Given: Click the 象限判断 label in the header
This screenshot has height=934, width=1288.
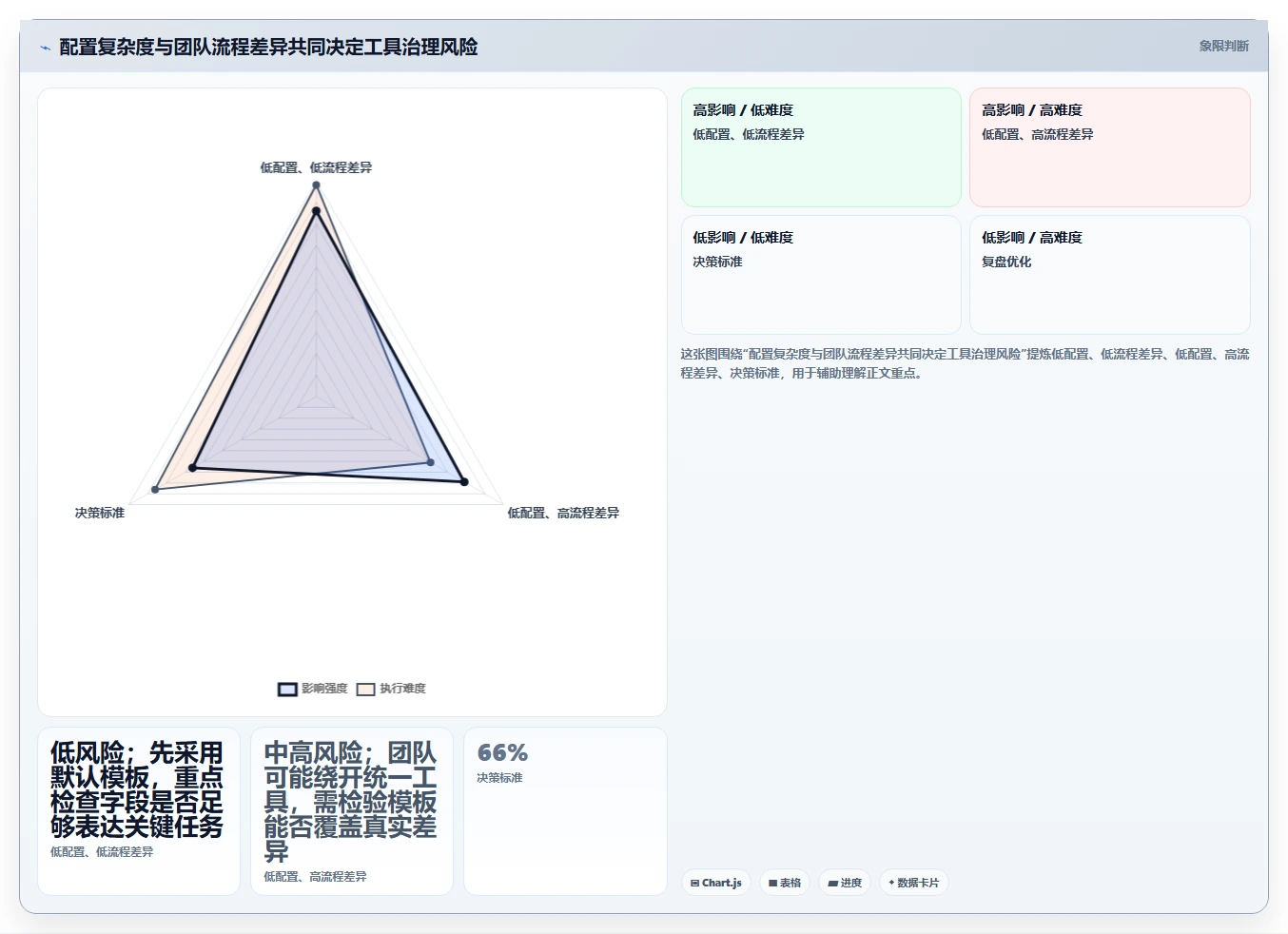Looking at the screenshot, I should pos(1223,46).
